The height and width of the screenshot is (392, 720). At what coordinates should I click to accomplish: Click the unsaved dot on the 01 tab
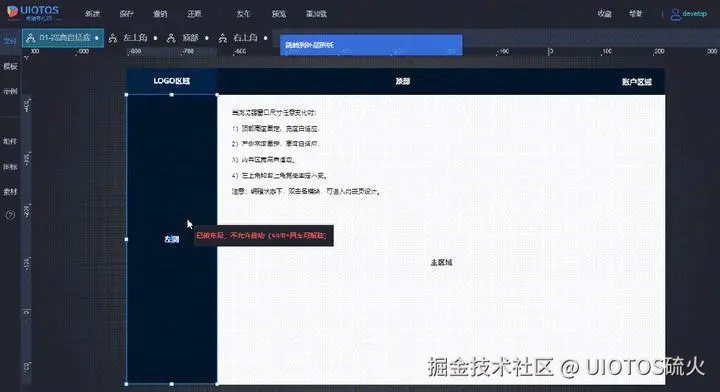(97, 38)
